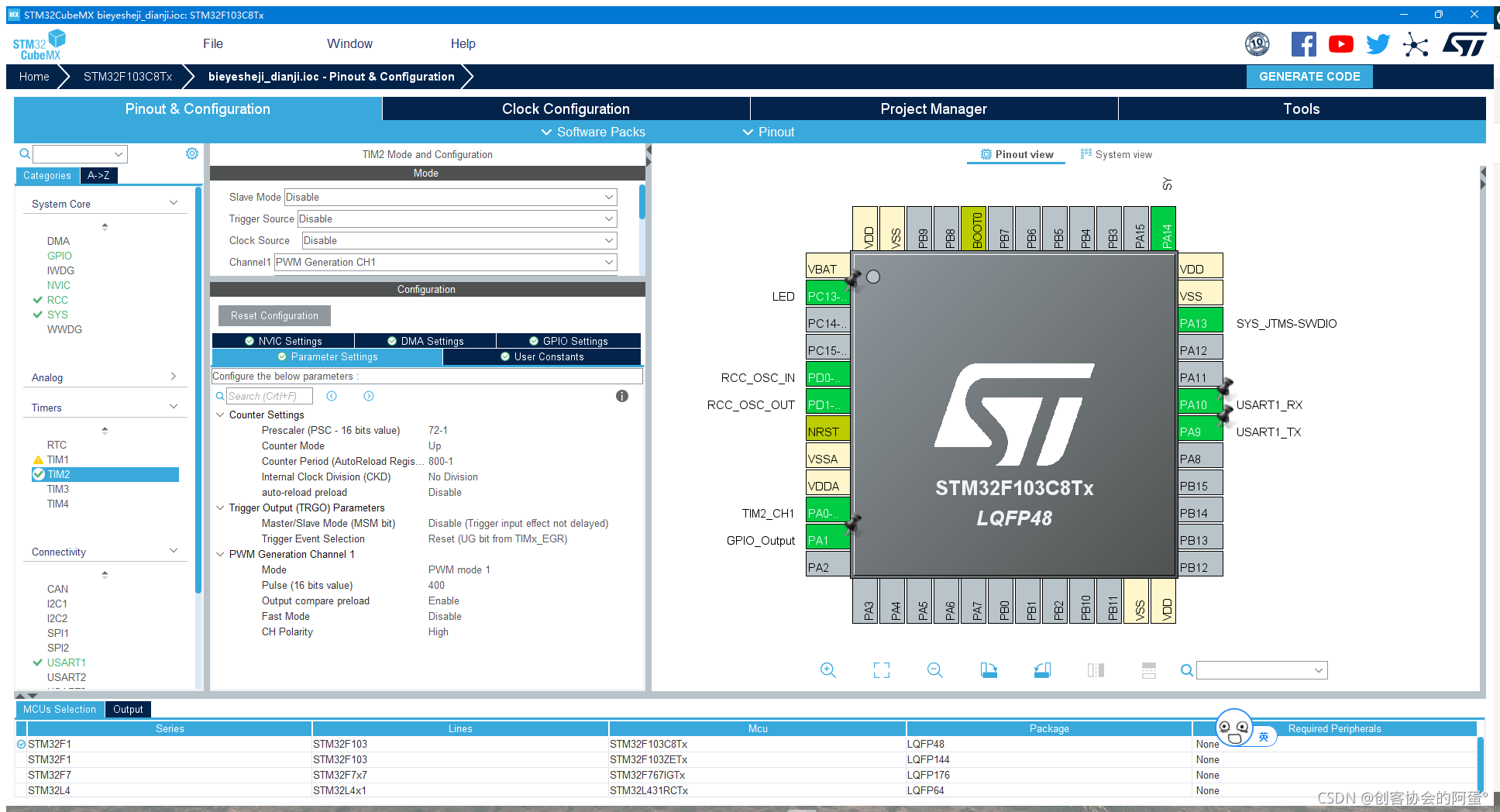Switch to System view
This screenshot has width=1500, height=812.
click(1116, 154)
